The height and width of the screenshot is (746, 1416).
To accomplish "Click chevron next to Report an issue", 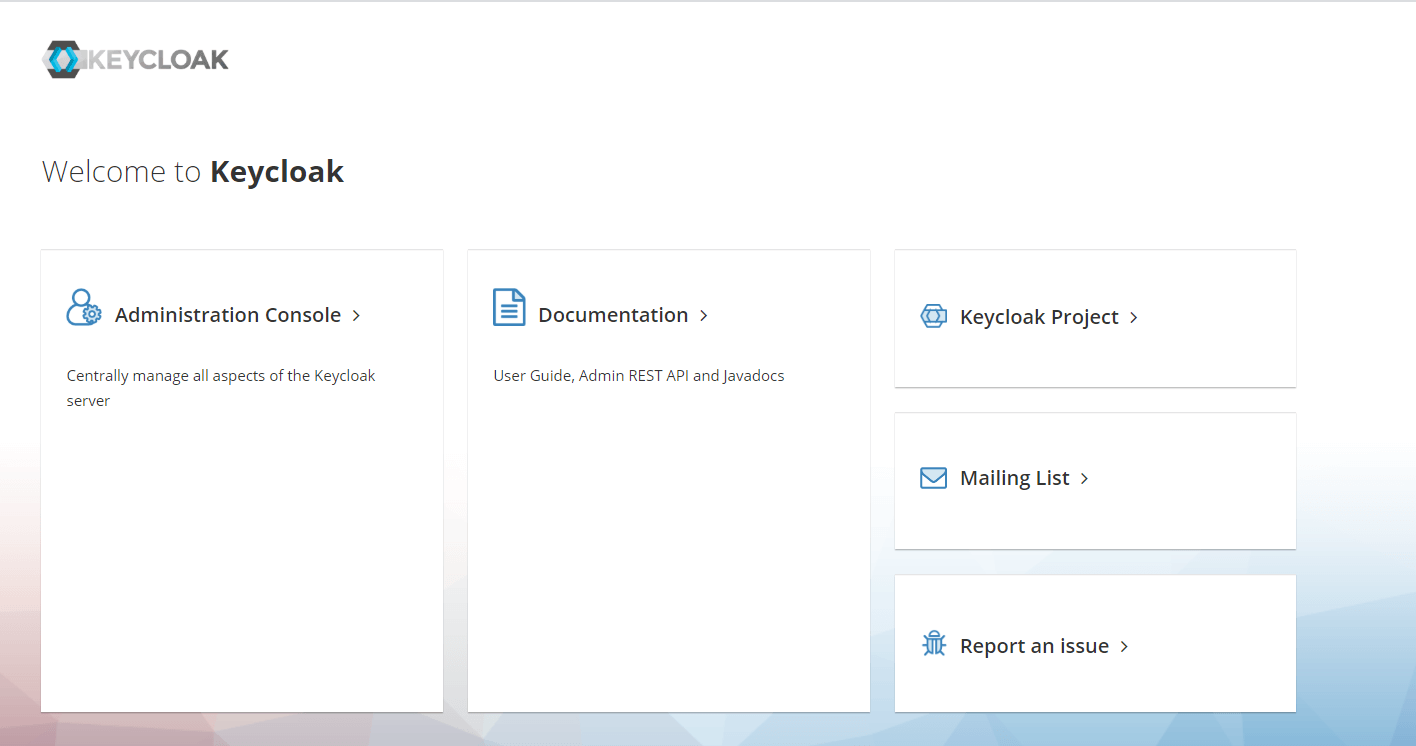I will point(1125,647).
